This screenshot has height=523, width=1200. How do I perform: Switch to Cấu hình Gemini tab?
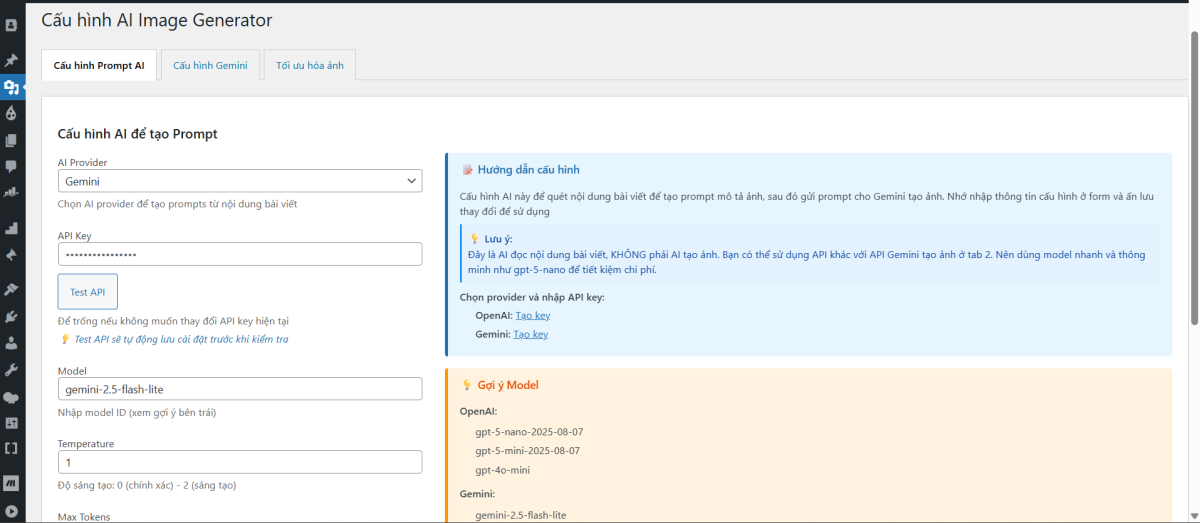[x=210, y=65]
